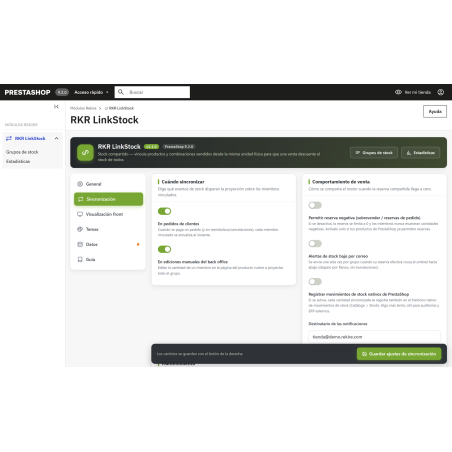
Task: Open Estadísticas sidebar item
Action: (x=18, y=161)
